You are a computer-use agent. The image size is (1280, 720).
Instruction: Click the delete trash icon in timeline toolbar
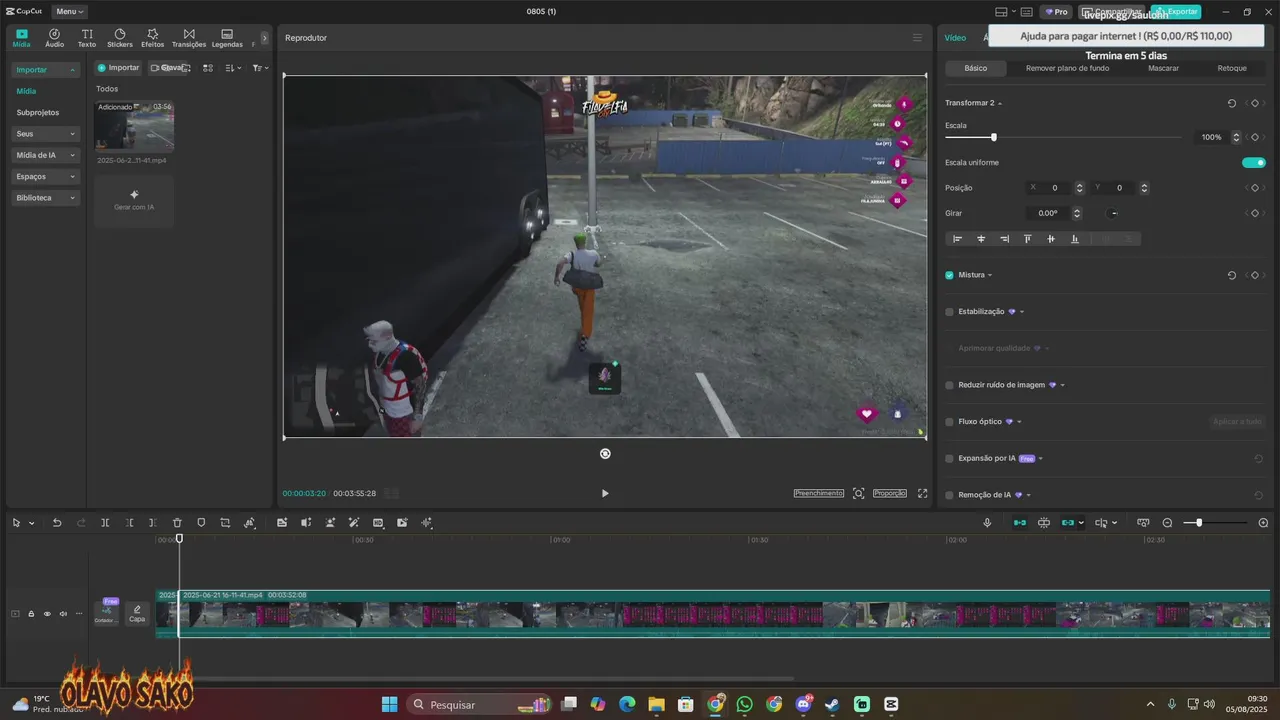(177, 523)
